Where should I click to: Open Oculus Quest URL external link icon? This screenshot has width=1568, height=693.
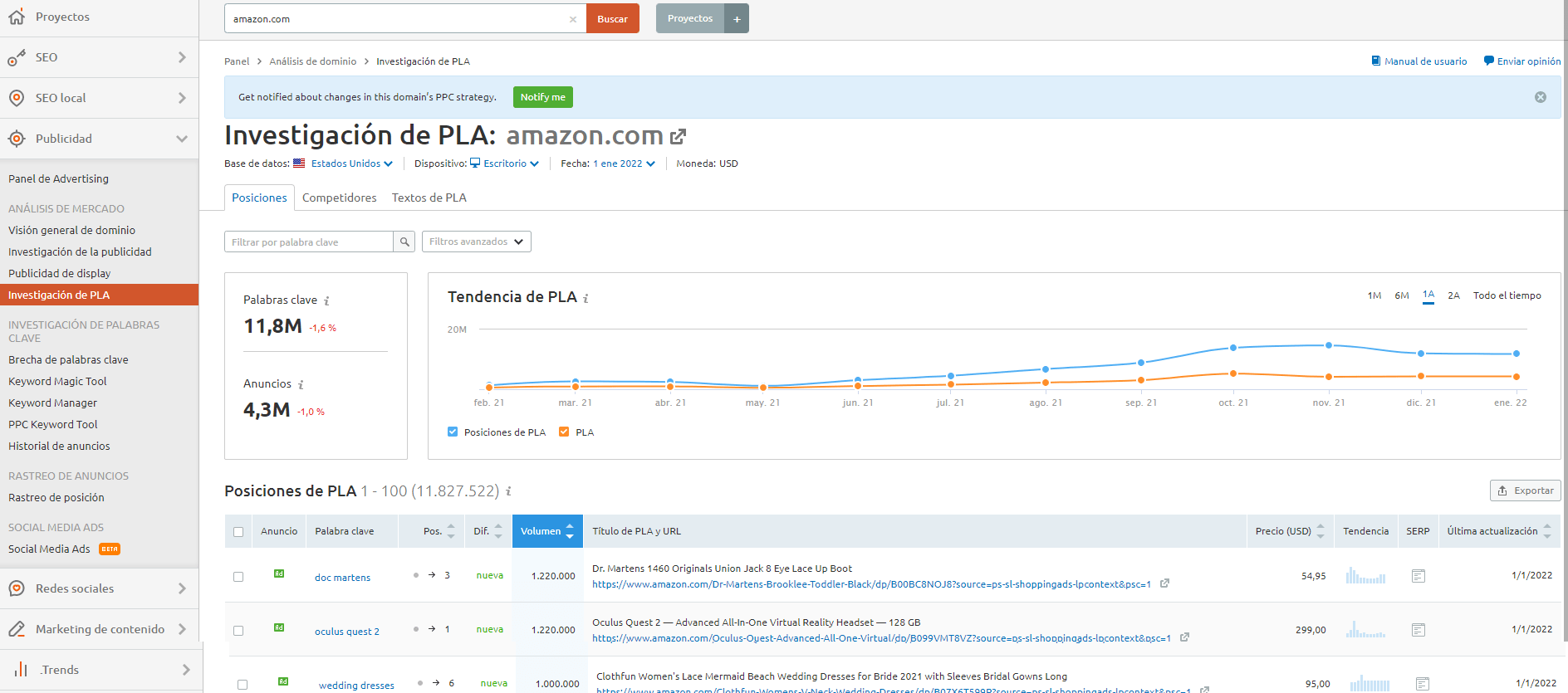(1184, 637)
